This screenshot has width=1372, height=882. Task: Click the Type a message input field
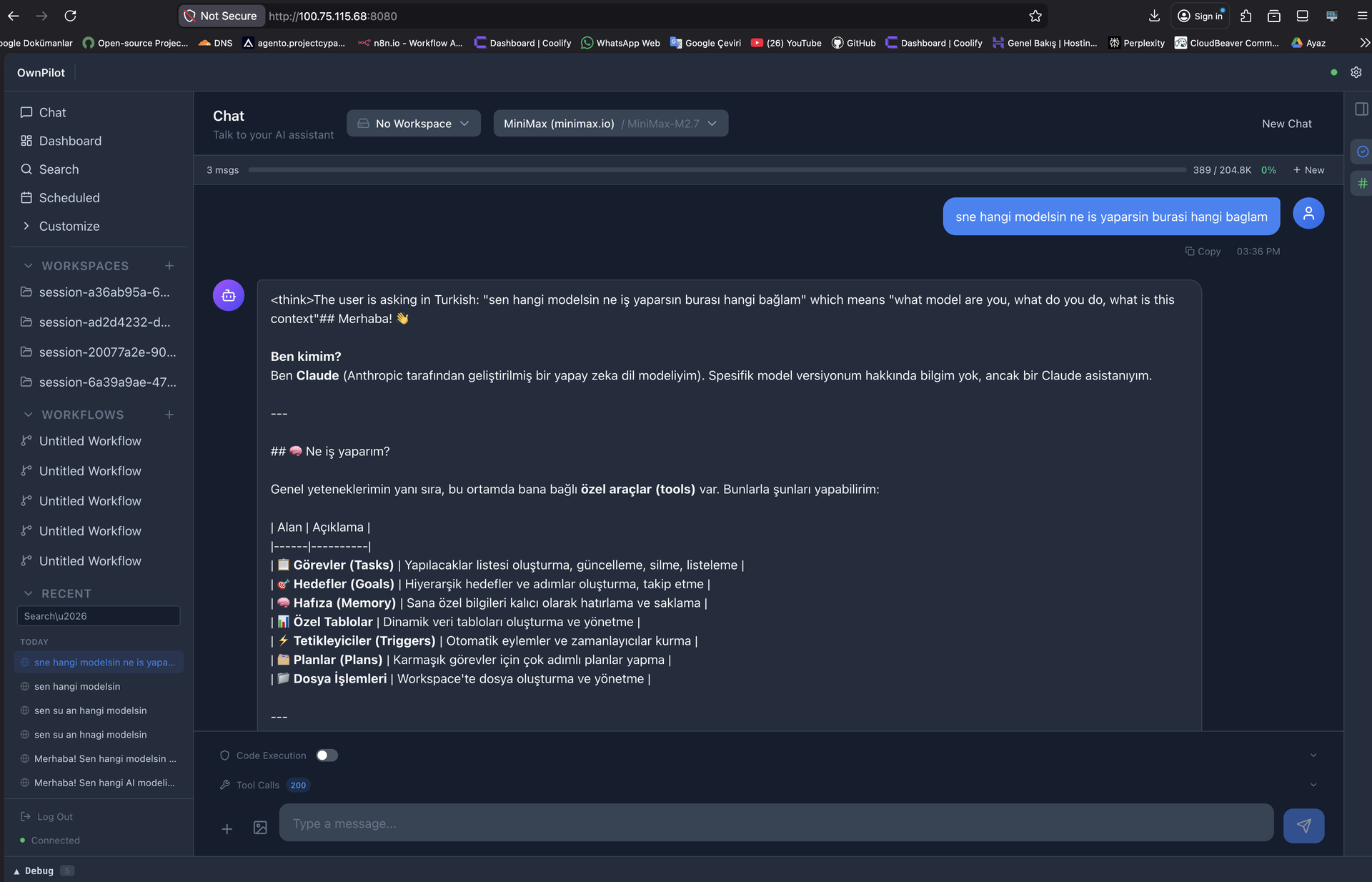pyautogui.click(x=776, y=823)
